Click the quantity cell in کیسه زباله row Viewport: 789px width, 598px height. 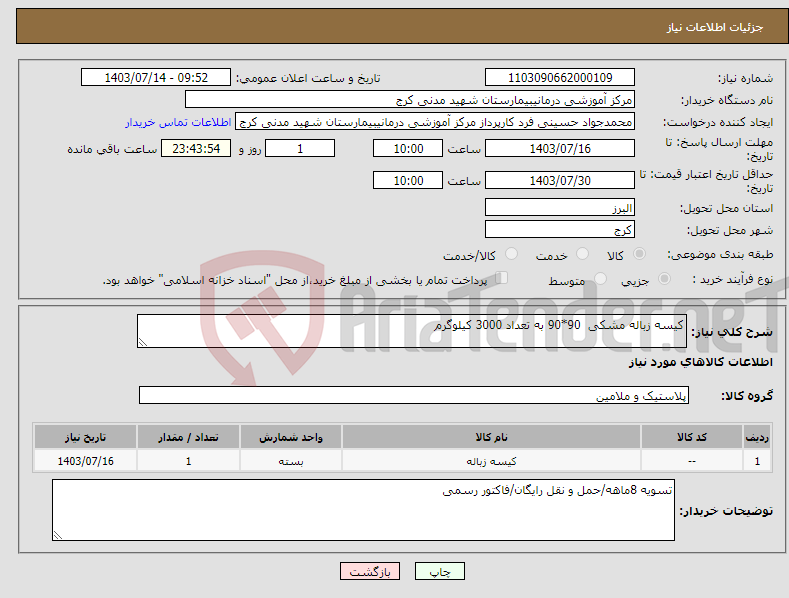(188, 461)
